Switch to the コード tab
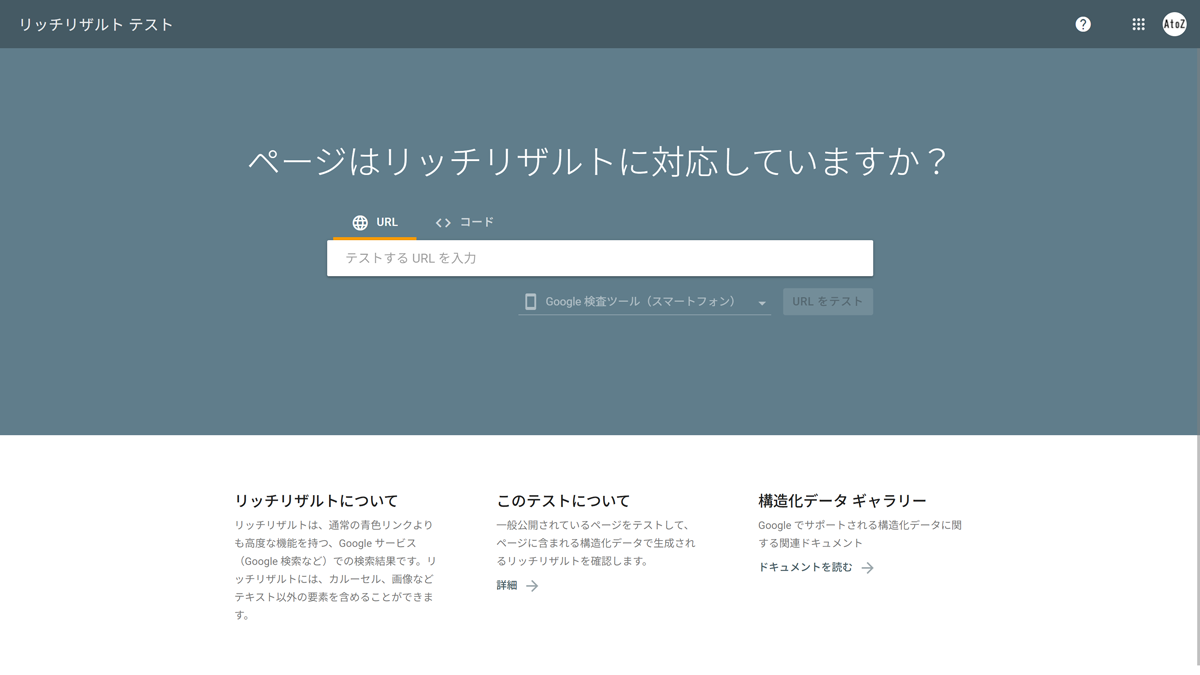Image resolution: width=1200 pixels, height=675 pixels. (x=465, y=222)
